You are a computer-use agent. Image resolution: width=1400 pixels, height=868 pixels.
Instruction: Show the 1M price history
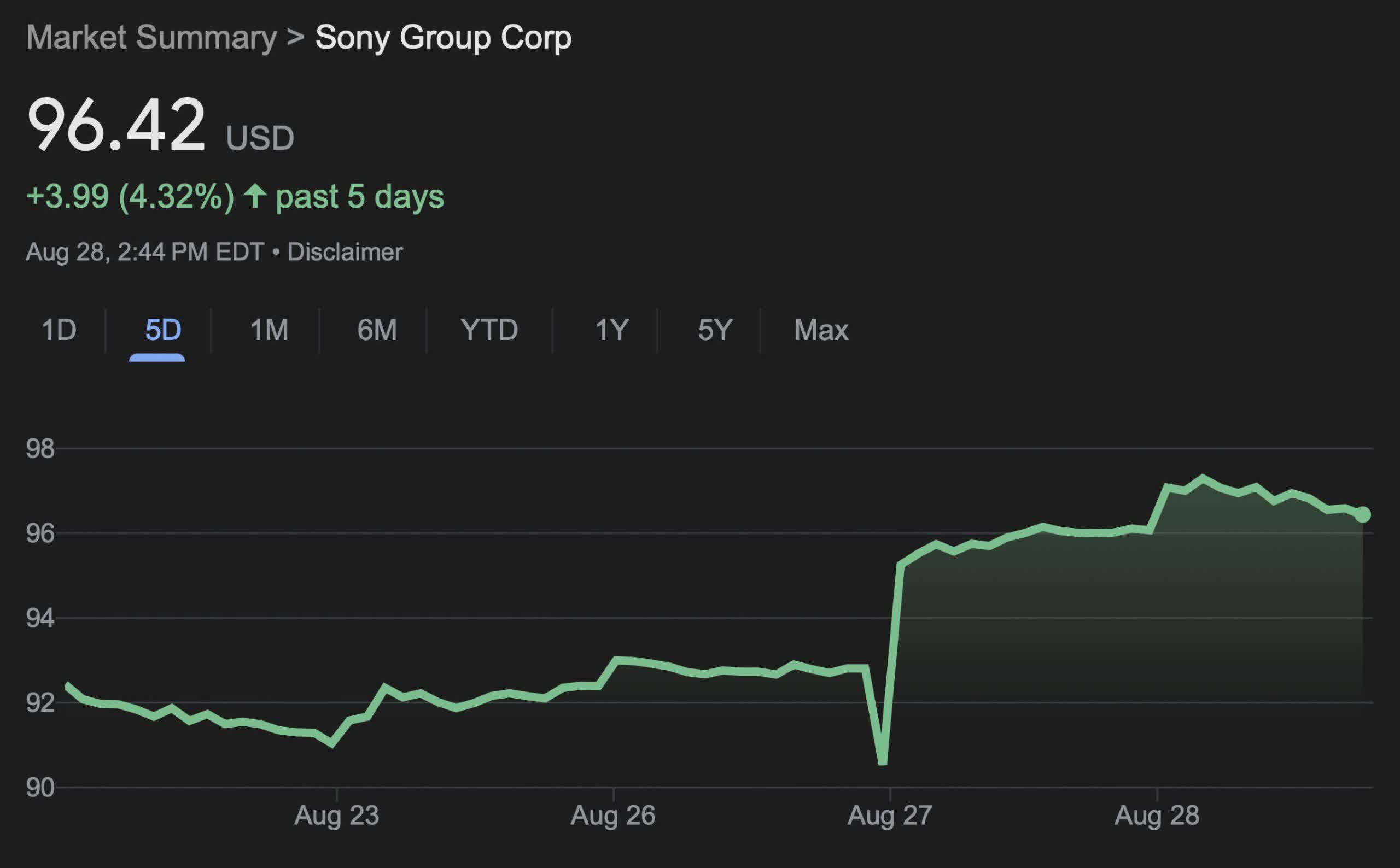[x=269, y=330]
